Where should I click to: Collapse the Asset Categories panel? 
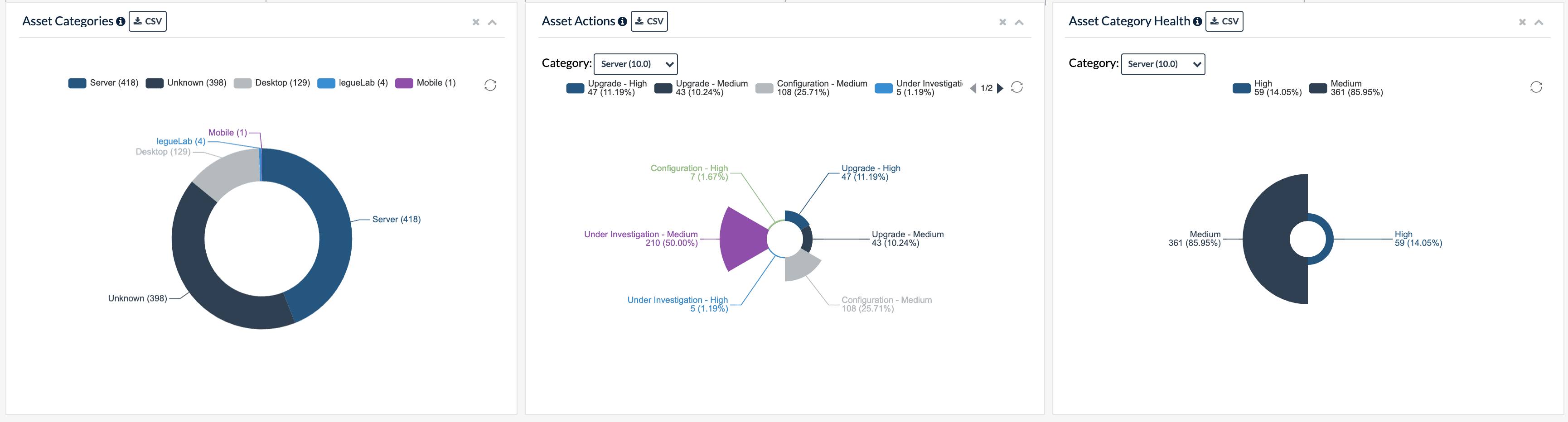pos(493,23)
